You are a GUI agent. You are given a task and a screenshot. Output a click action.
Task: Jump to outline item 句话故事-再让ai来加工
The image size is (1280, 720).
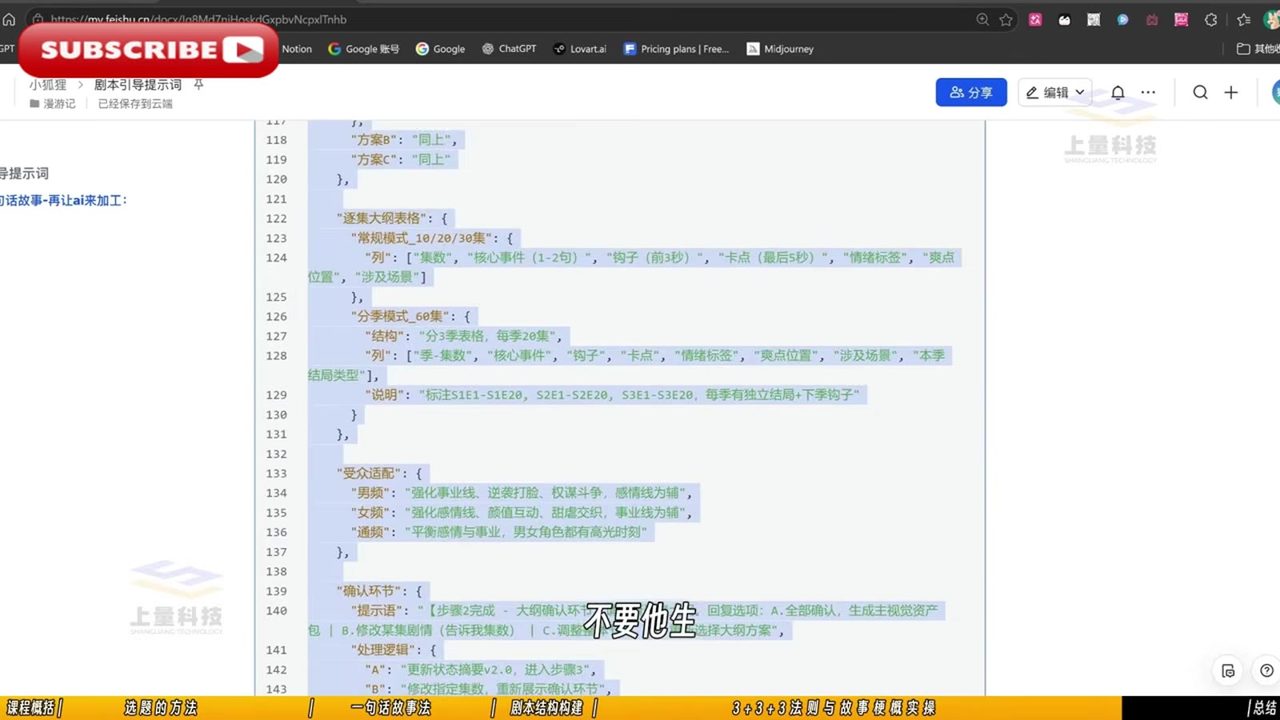tap(64, 200)
